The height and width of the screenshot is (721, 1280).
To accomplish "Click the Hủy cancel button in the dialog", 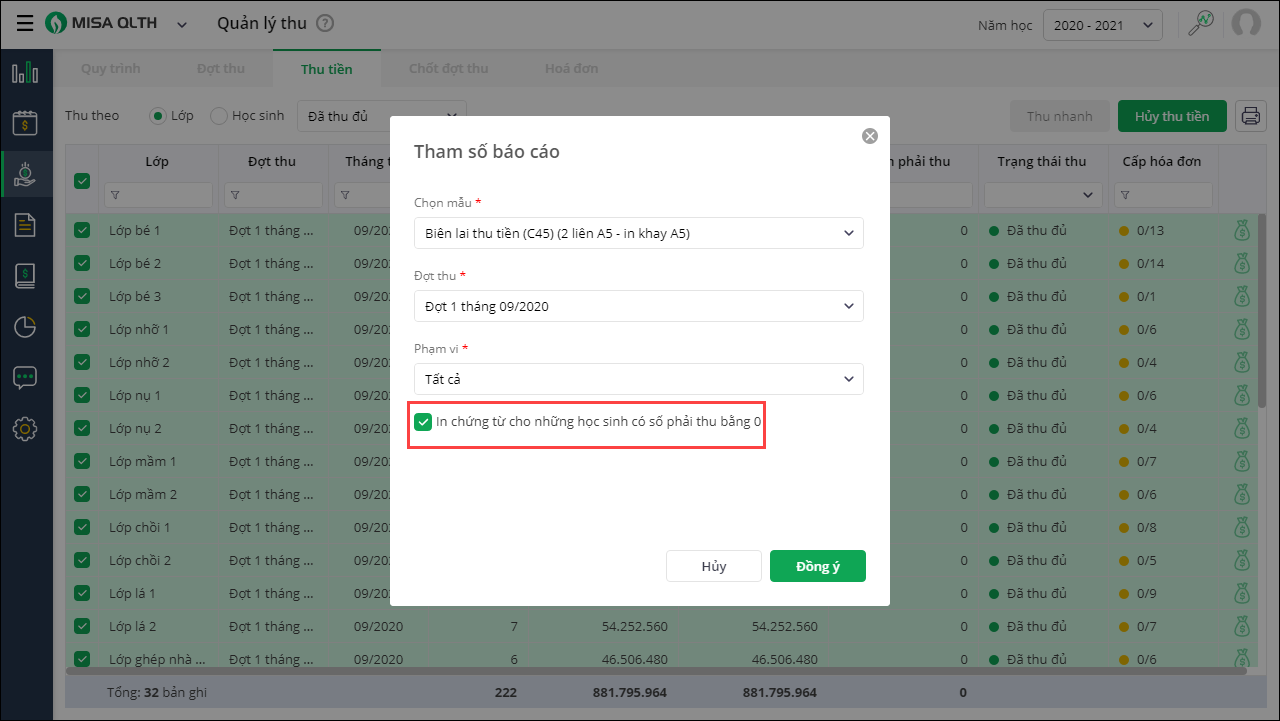I will point(713,566).
